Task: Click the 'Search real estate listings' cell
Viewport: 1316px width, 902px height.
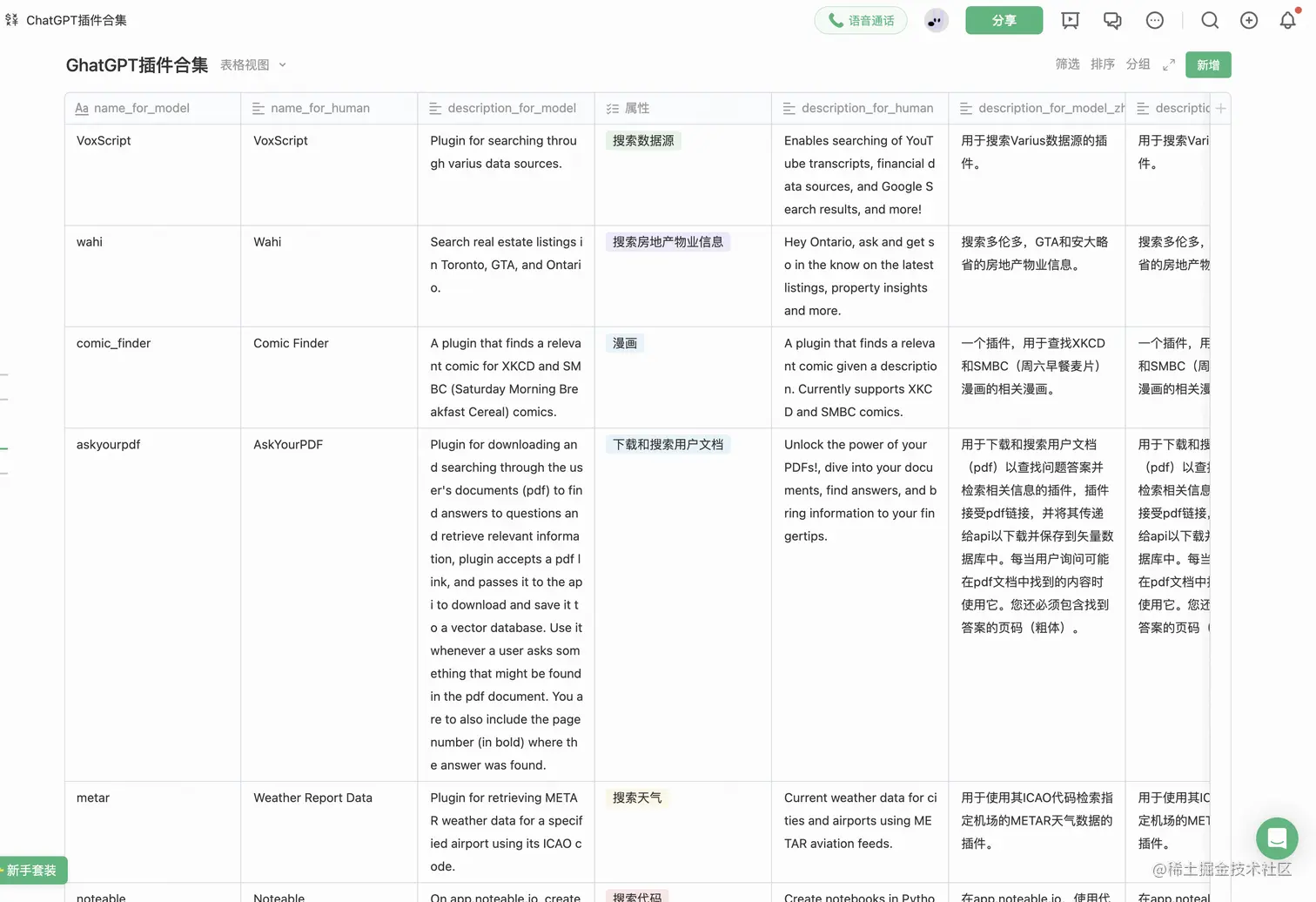Action: coord(506,276)
